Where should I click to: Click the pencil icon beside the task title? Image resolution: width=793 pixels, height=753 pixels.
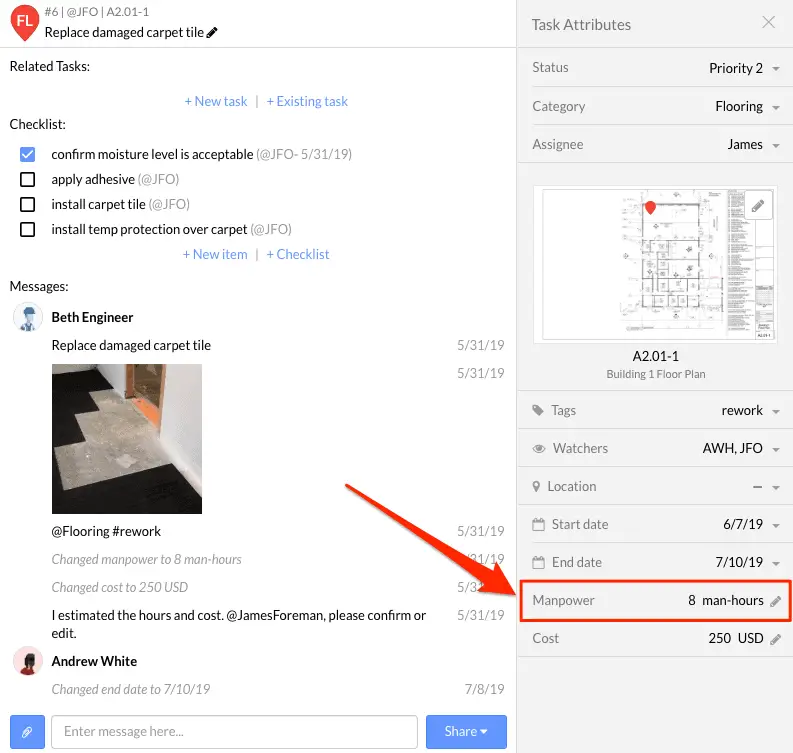pos(212,32)
